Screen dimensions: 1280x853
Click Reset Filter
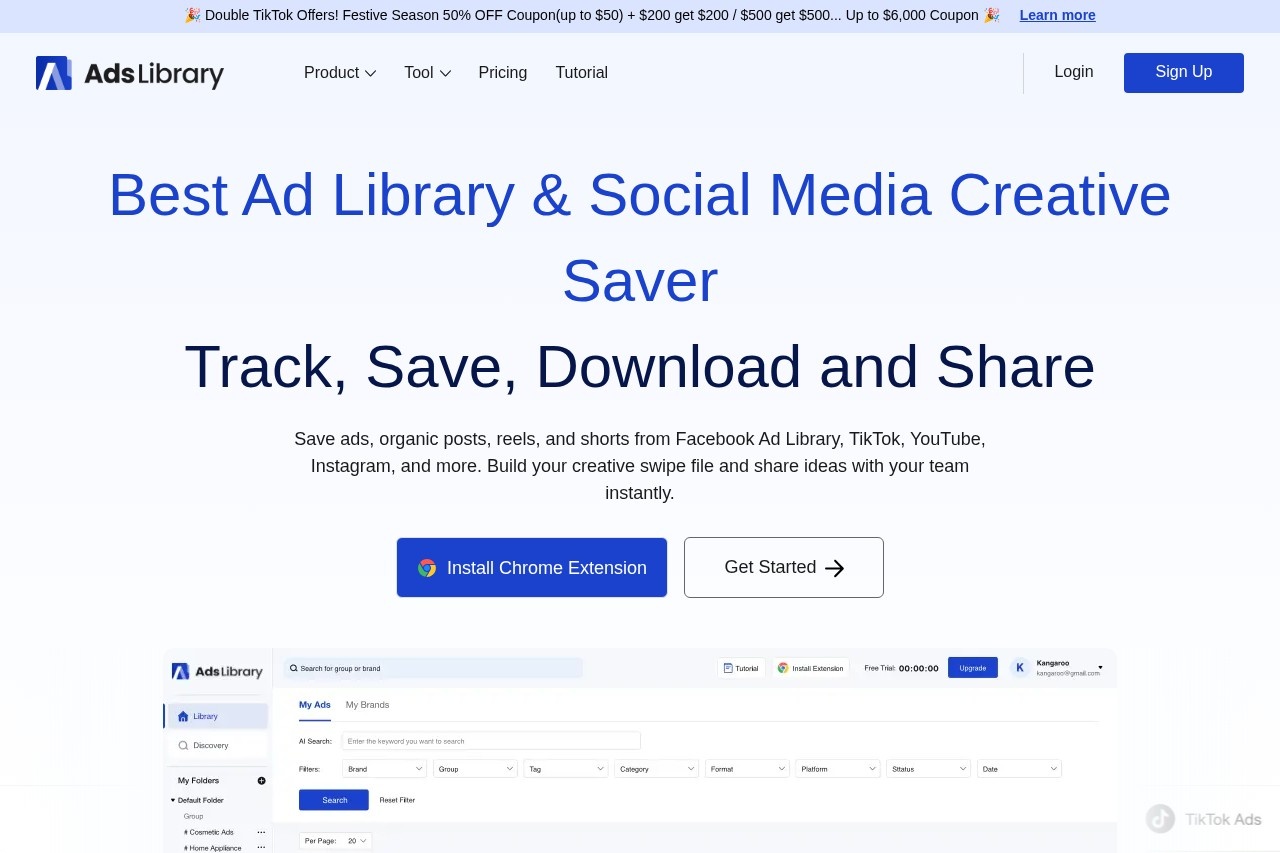click(397, 800)
